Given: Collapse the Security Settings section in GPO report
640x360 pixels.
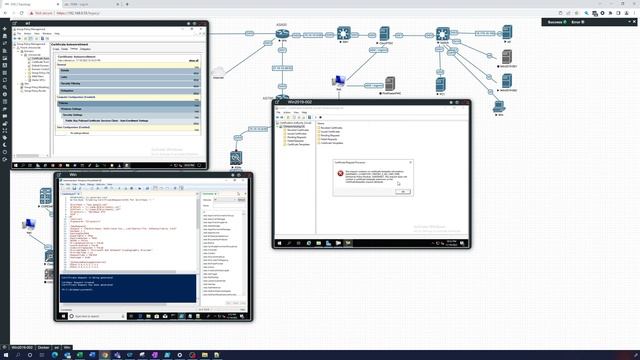Looking at the screenshot, I should [131, 115].
